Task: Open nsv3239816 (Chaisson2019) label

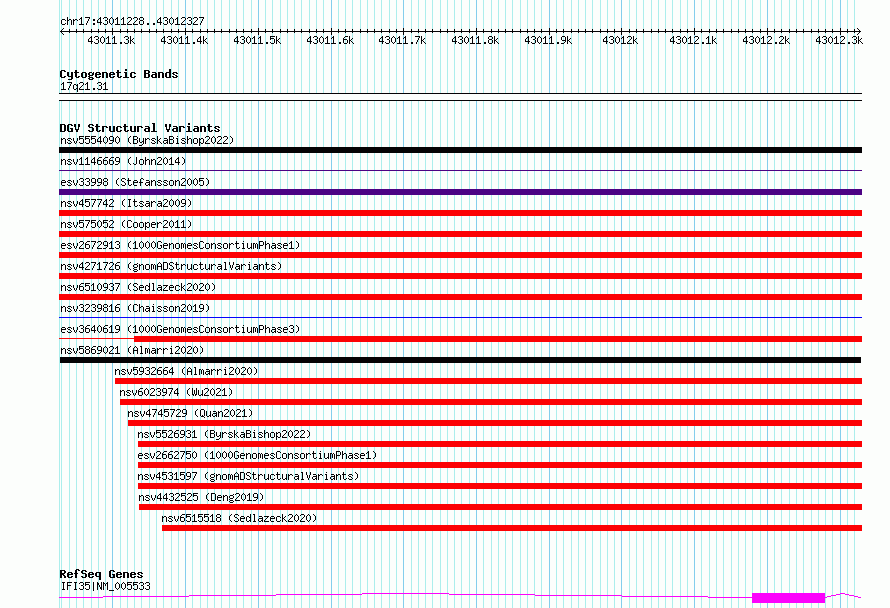Action: (x=135, y=308)
